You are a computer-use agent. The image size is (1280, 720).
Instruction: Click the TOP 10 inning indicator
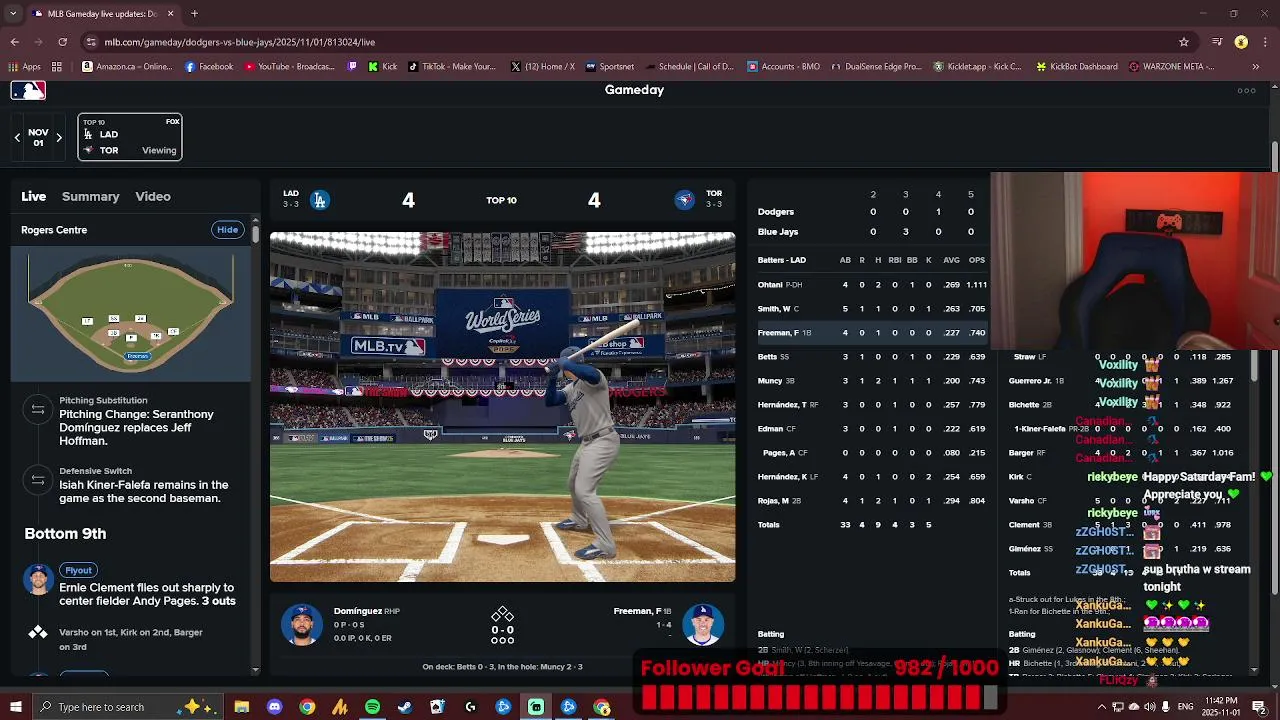(x=501, y=200)
